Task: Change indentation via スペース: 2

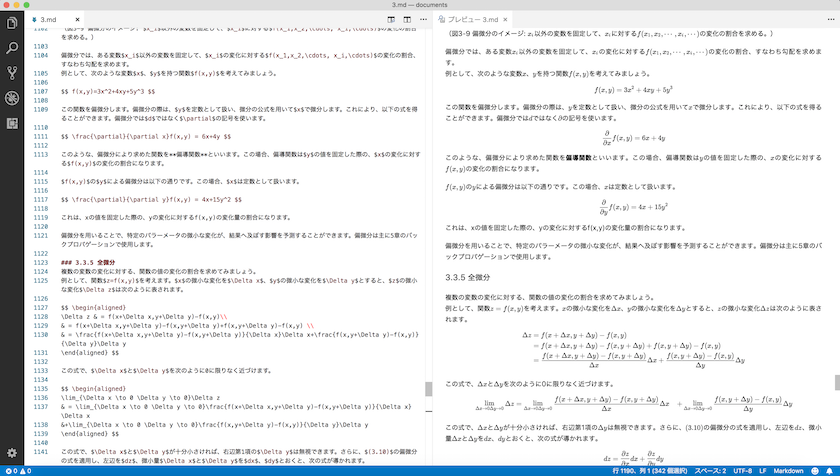Action: pos(710,471)
